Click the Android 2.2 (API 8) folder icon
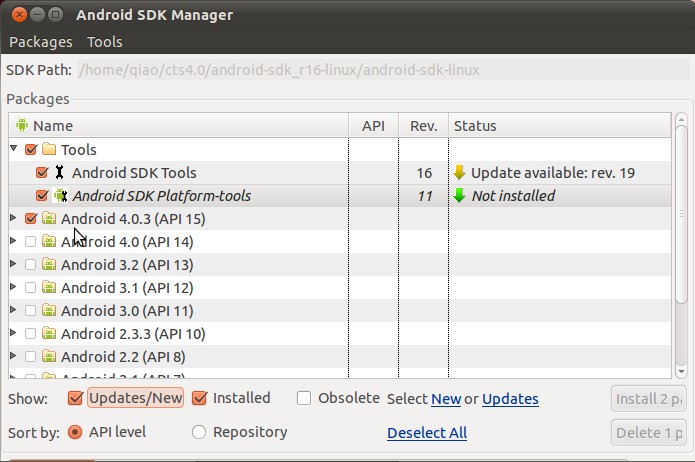The height and width of the screenshot is (462, 695). point(49,356)
